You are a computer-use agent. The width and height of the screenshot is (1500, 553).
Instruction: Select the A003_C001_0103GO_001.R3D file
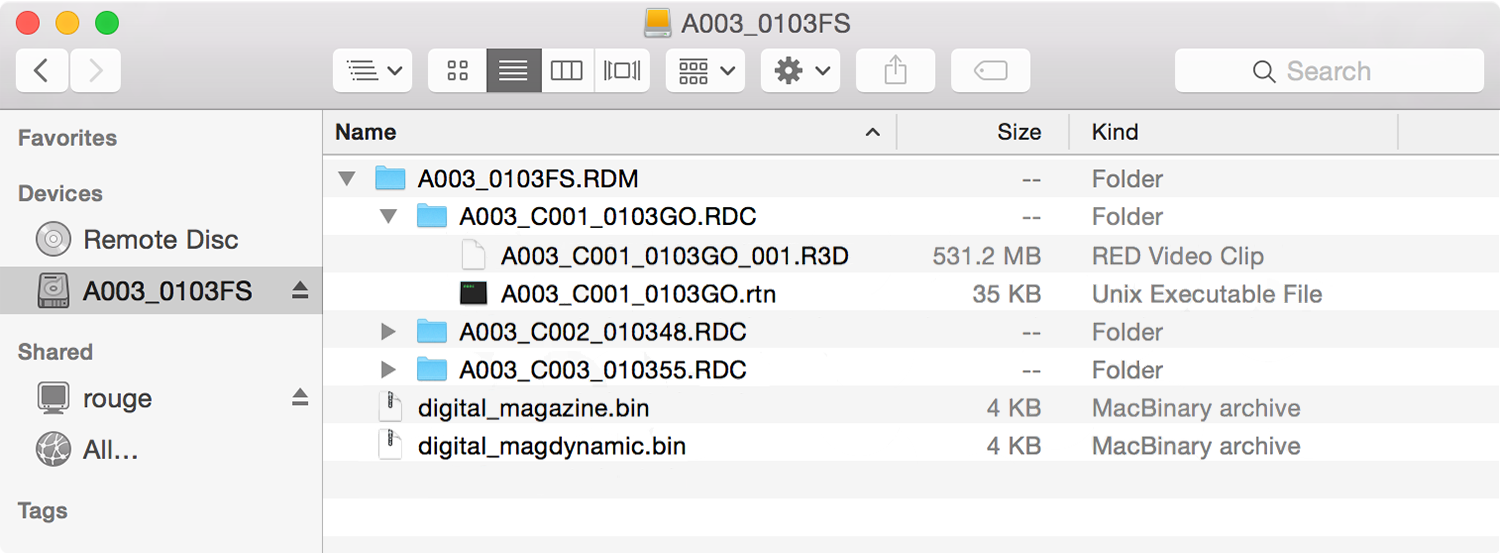(674, 256)
